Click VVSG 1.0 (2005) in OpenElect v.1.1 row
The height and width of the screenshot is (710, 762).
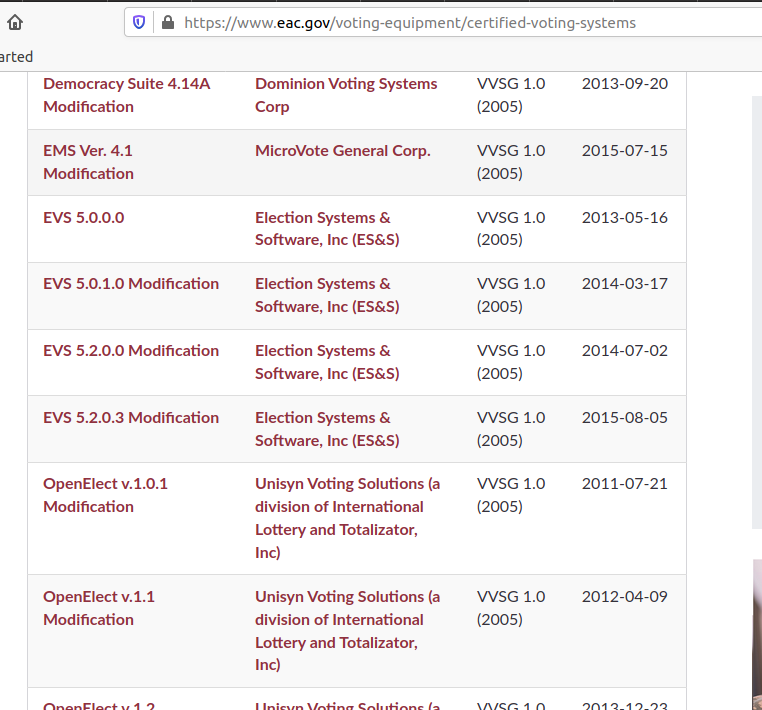511,608
